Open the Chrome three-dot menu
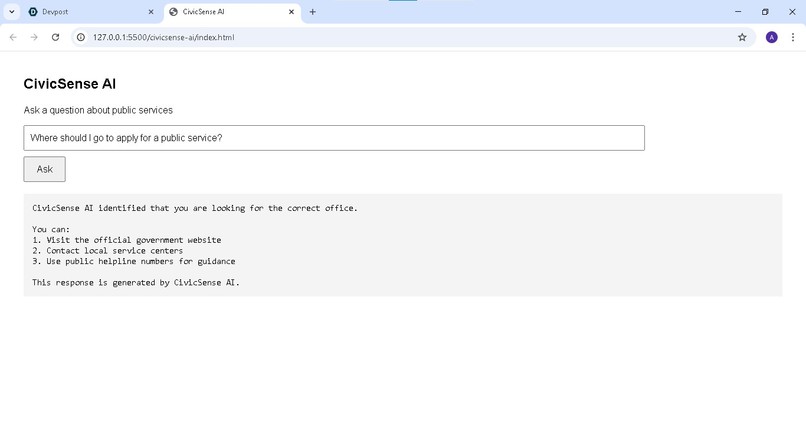 click(x=793, y=37)
